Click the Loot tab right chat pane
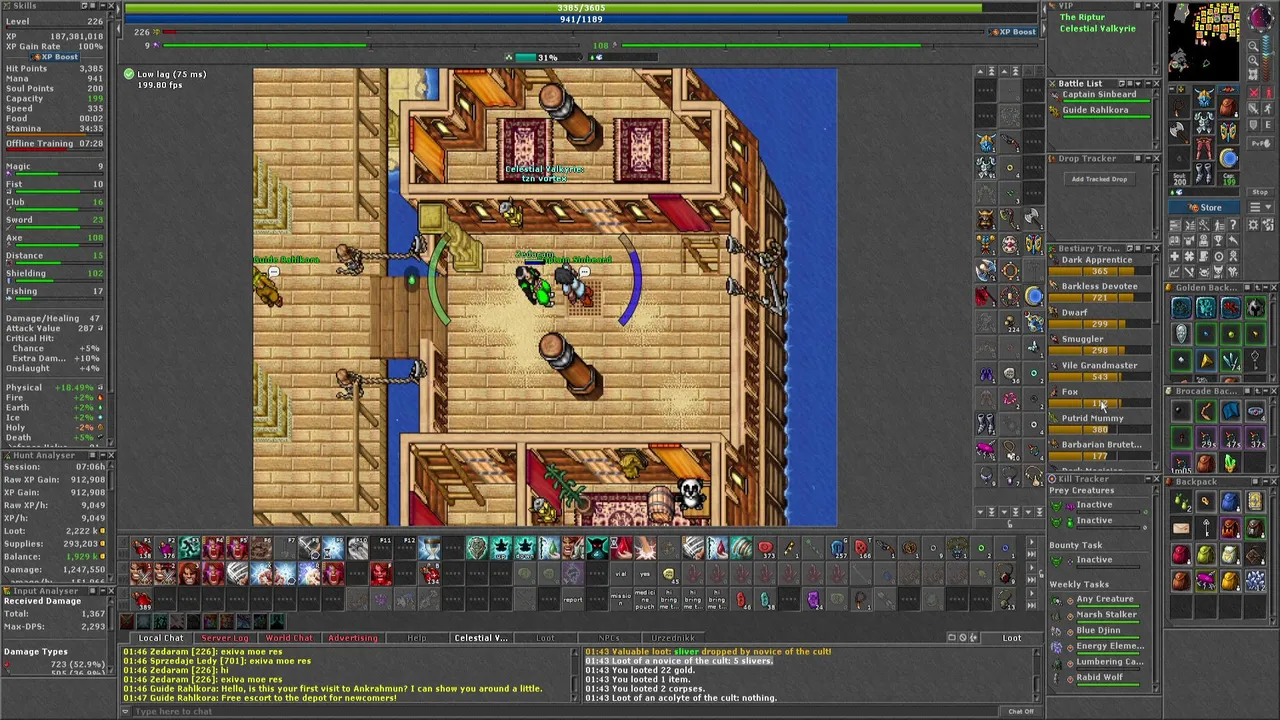 1012,638
